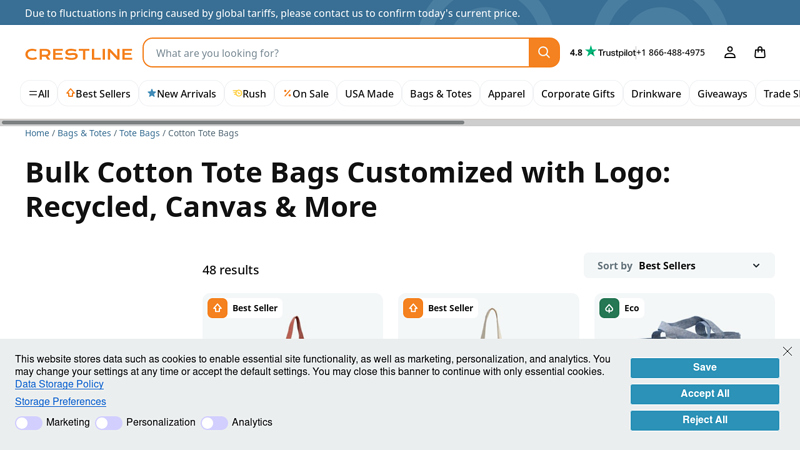This screenshot has height=450, width=800.
Task: Open the Giveaways nav item
Action: pyautogui.click(x=722, y=94)
